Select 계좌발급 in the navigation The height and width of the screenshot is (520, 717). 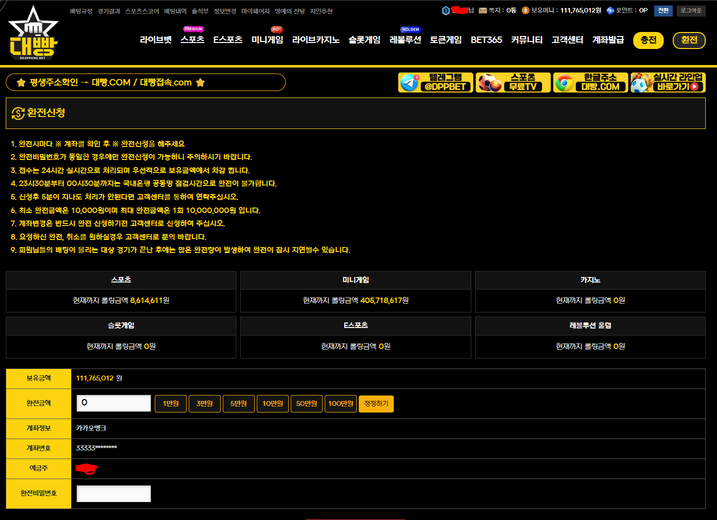click(x=608, y=40)
